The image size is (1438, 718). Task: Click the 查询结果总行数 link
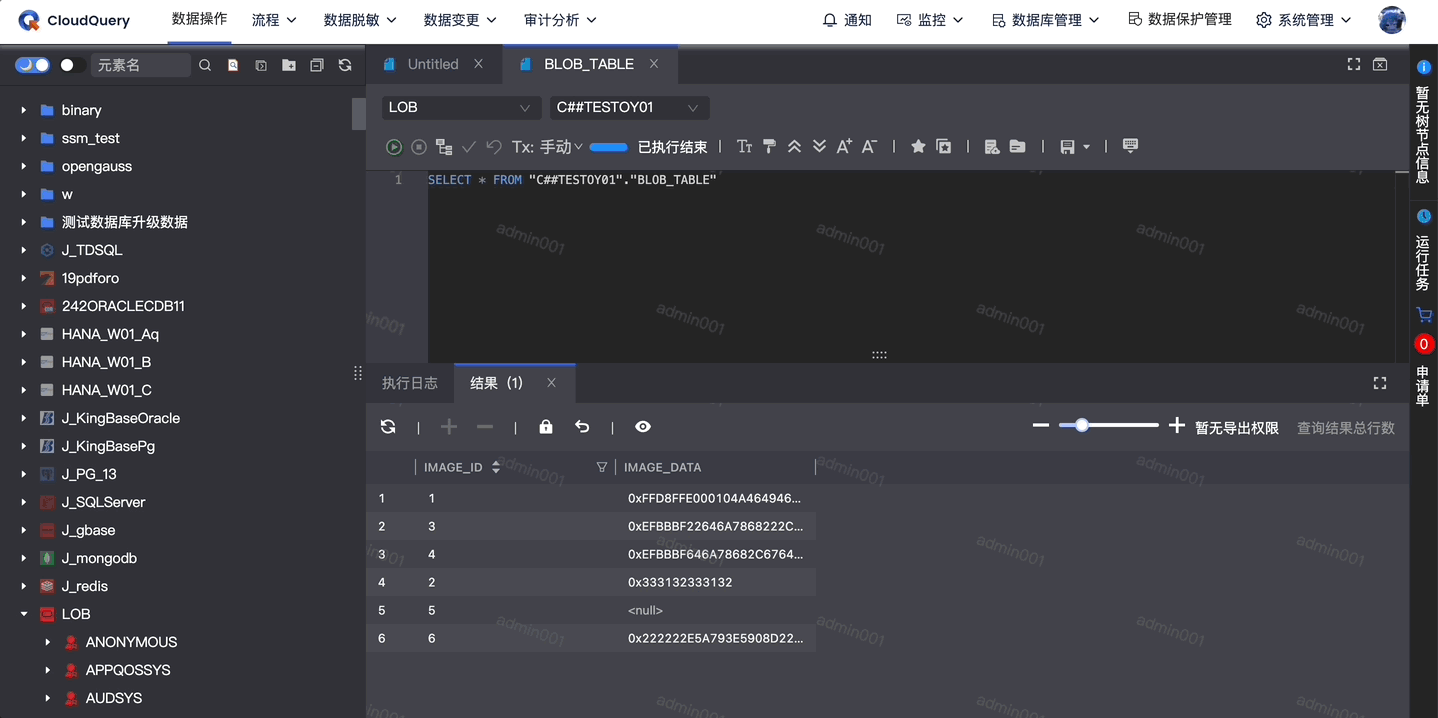[x=1345, y=425]
